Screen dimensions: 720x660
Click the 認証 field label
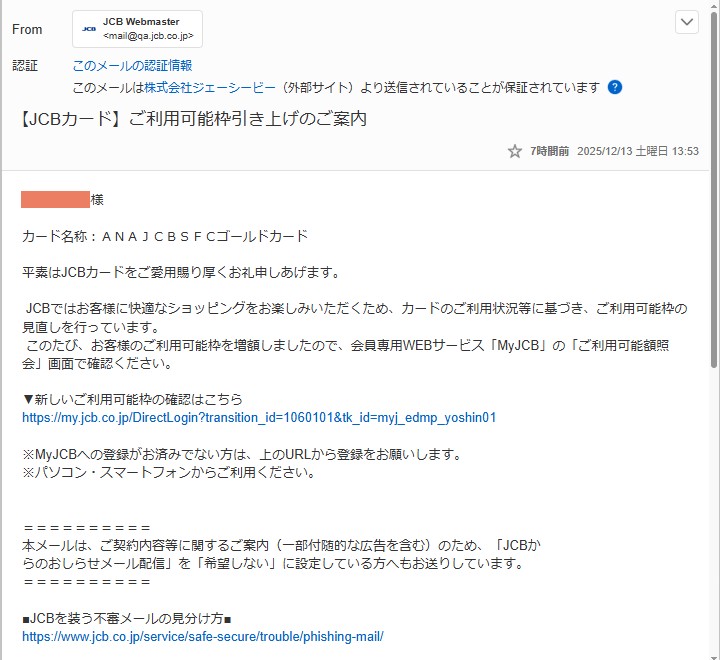[x=24, y=66]
